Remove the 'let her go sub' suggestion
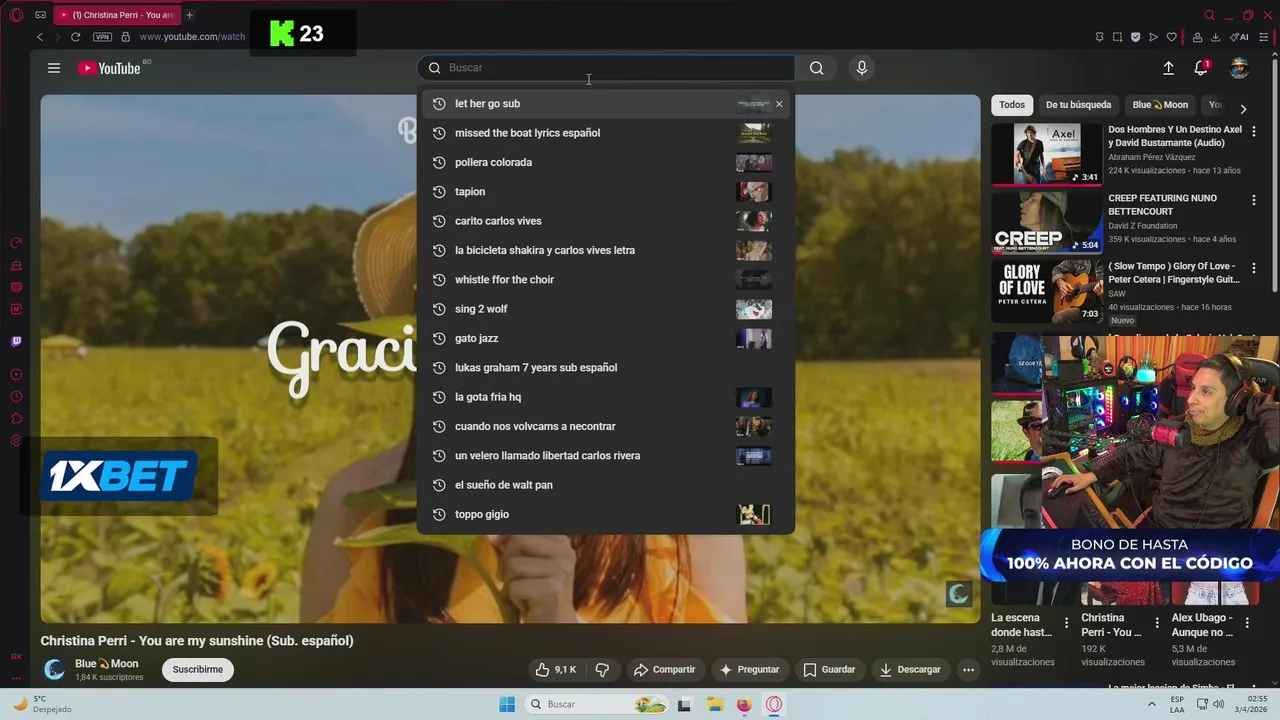 779,104
